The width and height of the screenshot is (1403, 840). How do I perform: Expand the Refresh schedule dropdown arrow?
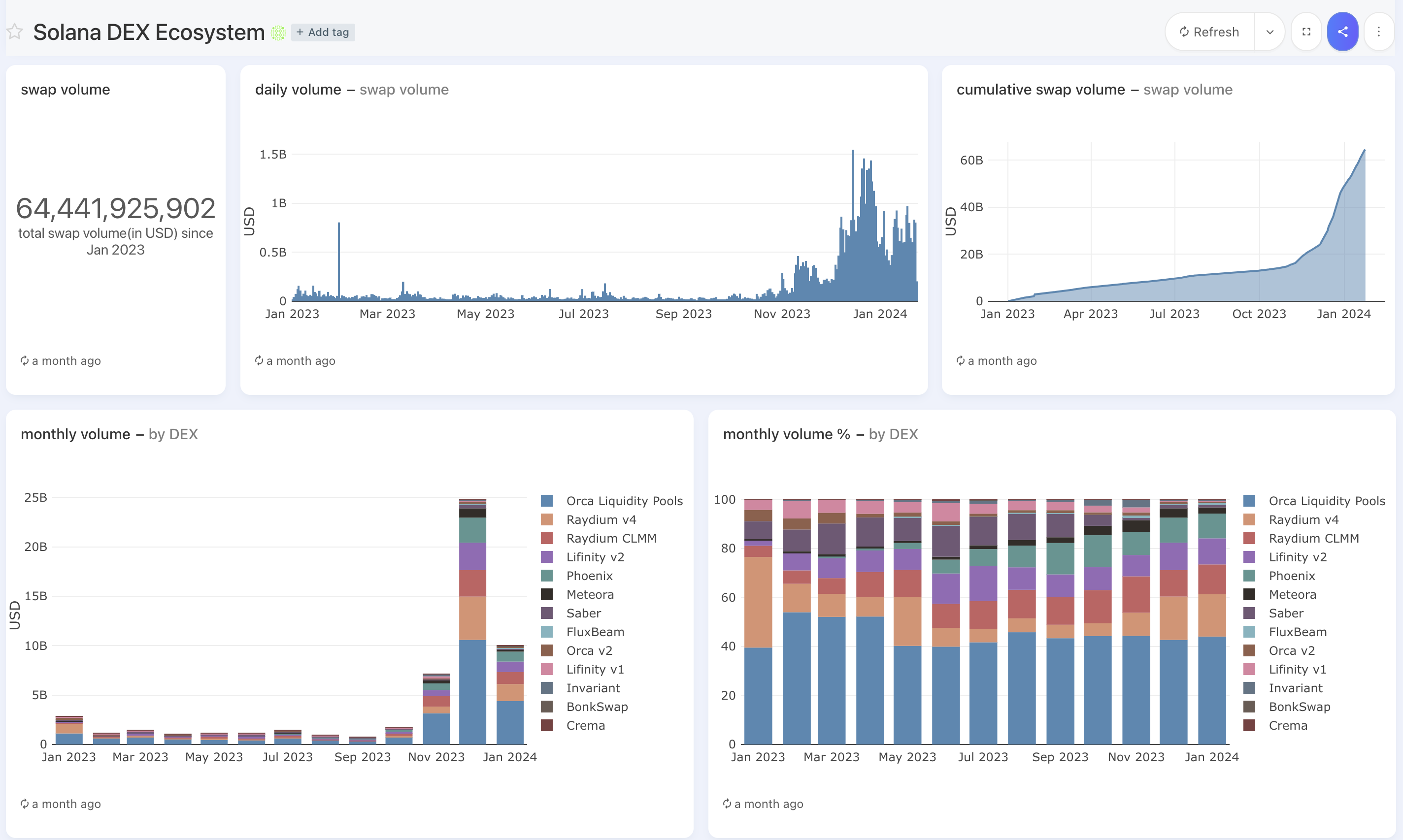pyautogui.click(x=1269, y=32)
